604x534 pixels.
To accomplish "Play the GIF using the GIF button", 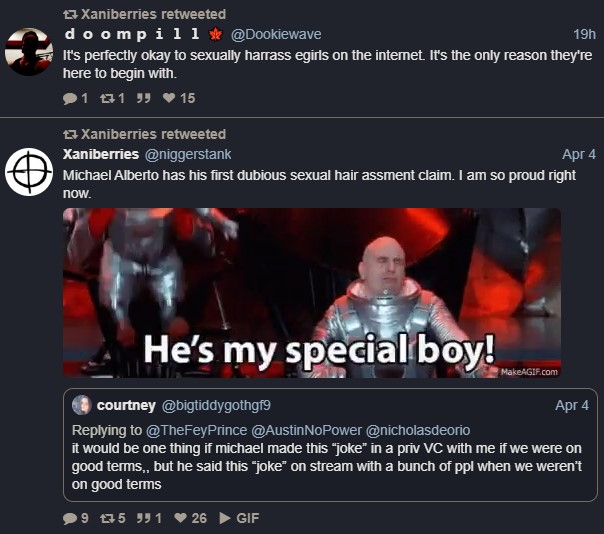I will [239, 518].
